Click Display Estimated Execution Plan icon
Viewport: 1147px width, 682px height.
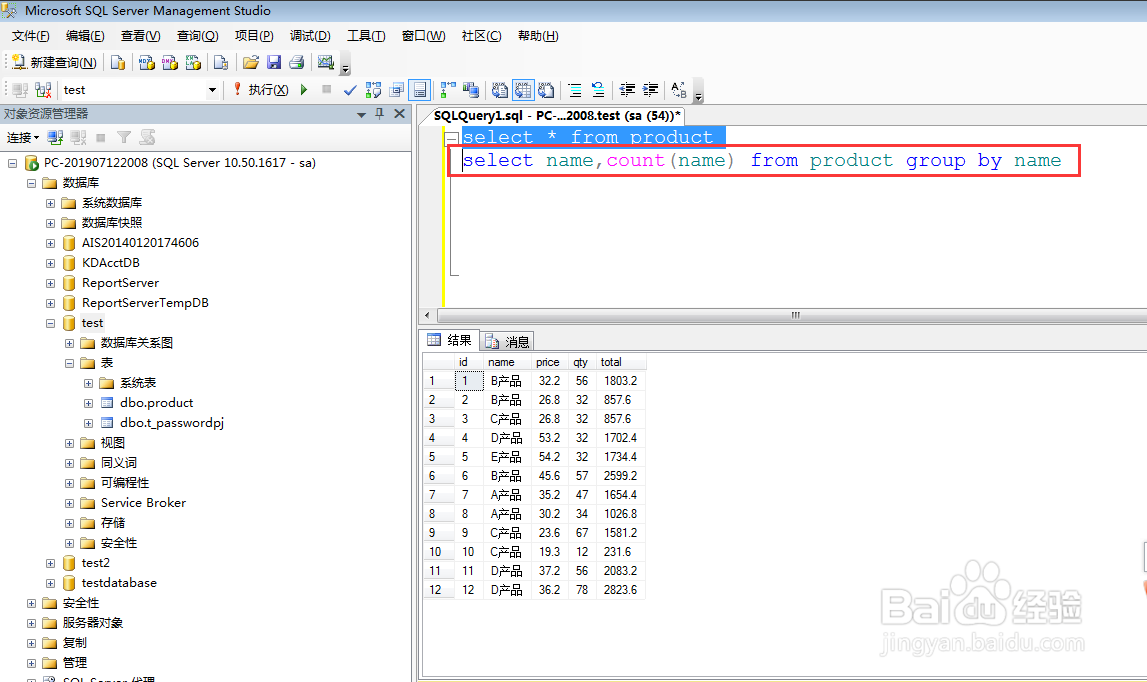tap(374, 90)
